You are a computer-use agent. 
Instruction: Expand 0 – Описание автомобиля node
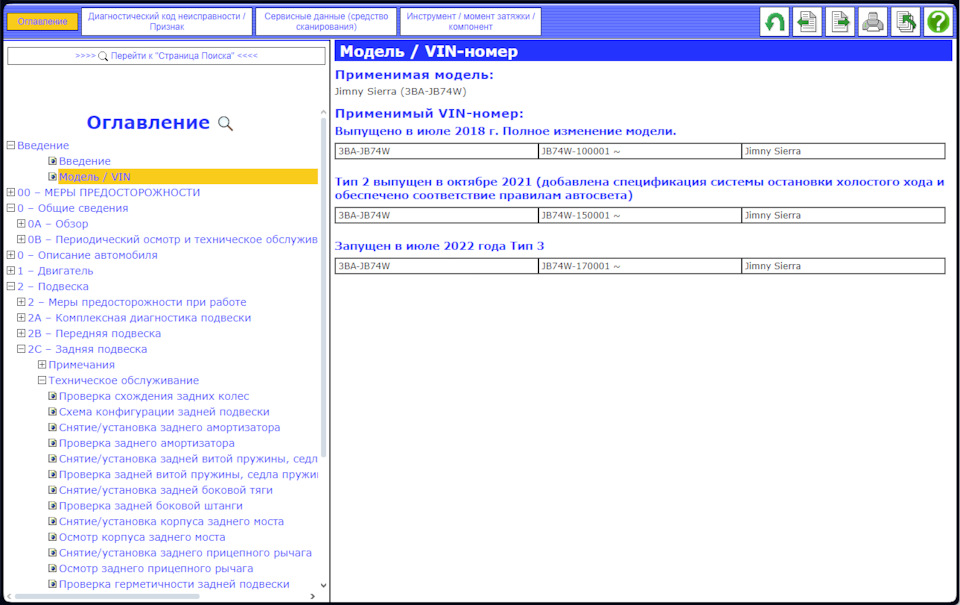[10, 255]
